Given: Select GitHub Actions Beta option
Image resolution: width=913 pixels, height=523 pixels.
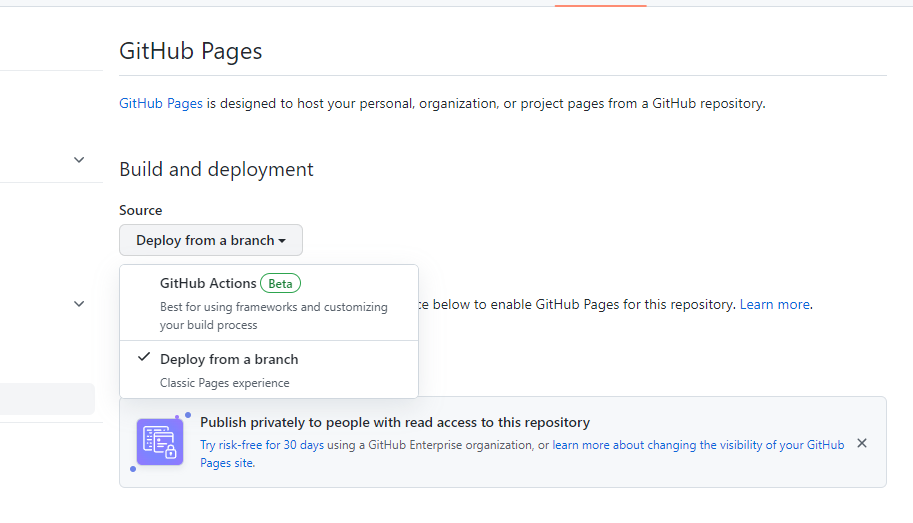Looking at the screenshot, I should pos(269,303).
